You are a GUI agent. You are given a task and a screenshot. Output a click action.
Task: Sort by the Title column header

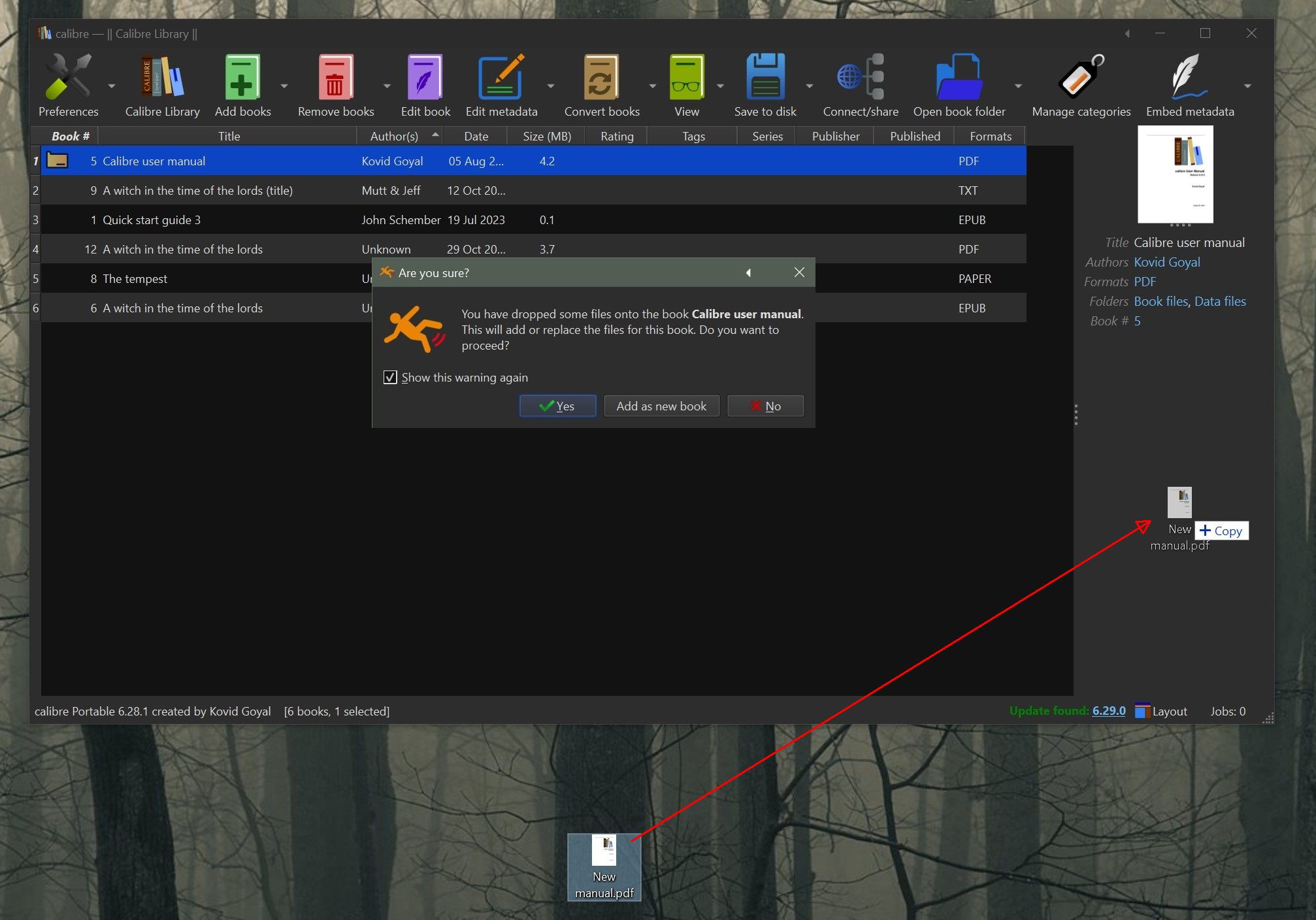coord(229,136)
